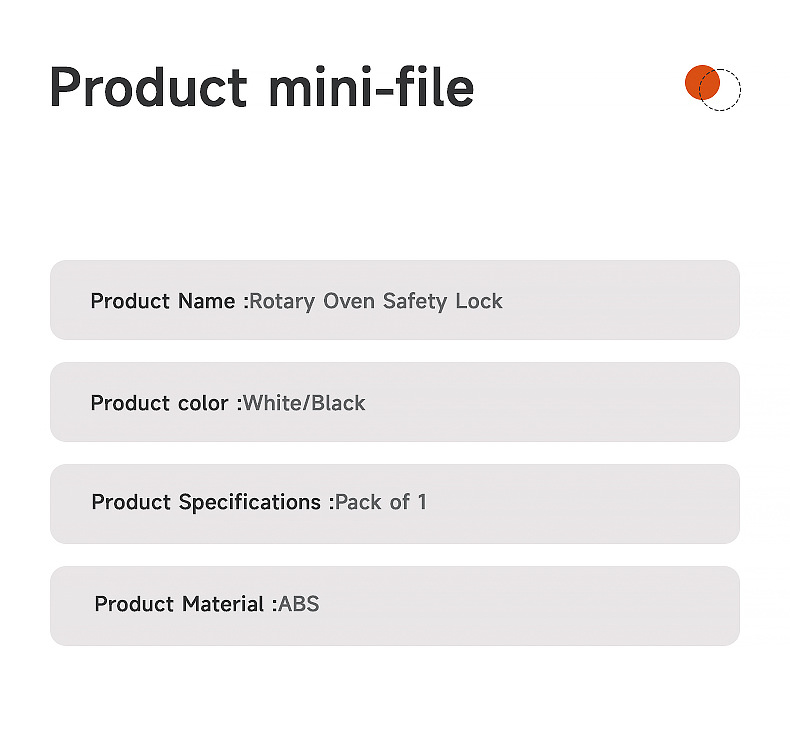Select the "Product Specifications" label
The image size is (790, 733).
tap(208, 502)
